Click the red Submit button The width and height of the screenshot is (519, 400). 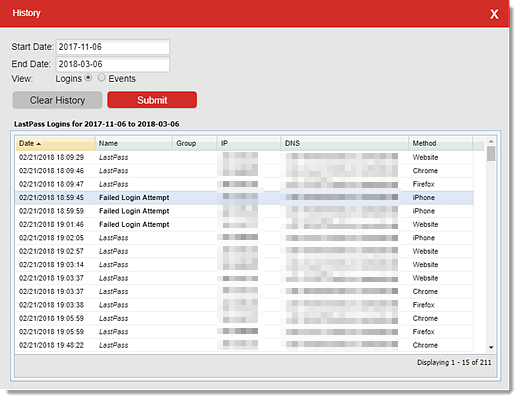coord(152,100)
